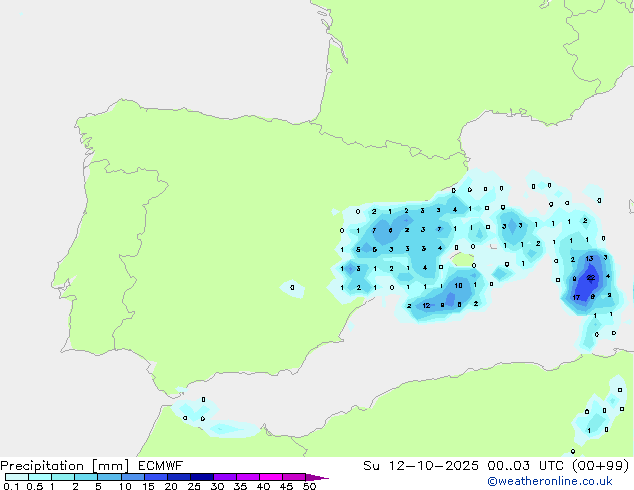Click the '45' legend scale label
Image resolution: width=634 pixels, height=490 pixels.
click(286, 486)
